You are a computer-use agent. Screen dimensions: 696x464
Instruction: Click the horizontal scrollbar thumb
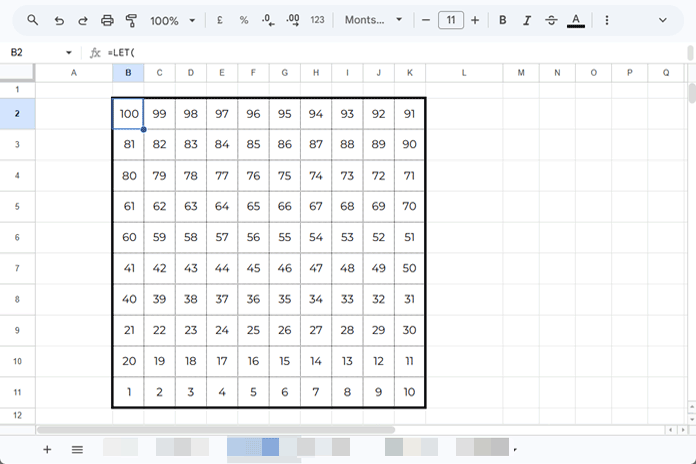pos(216,430)
